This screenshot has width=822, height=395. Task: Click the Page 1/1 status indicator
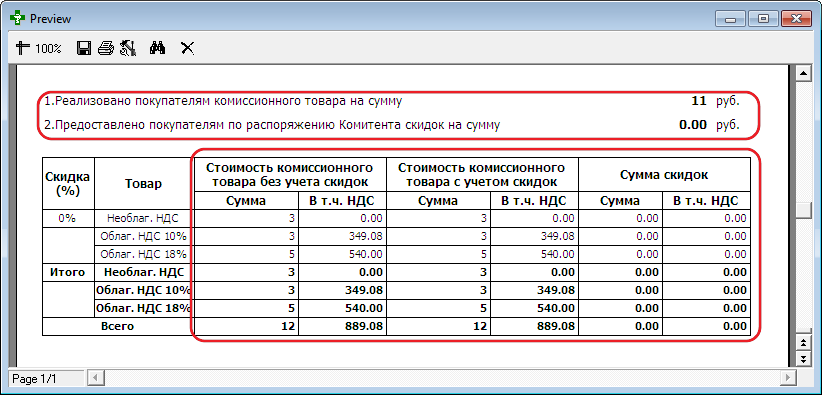click(x=46, y=378)
